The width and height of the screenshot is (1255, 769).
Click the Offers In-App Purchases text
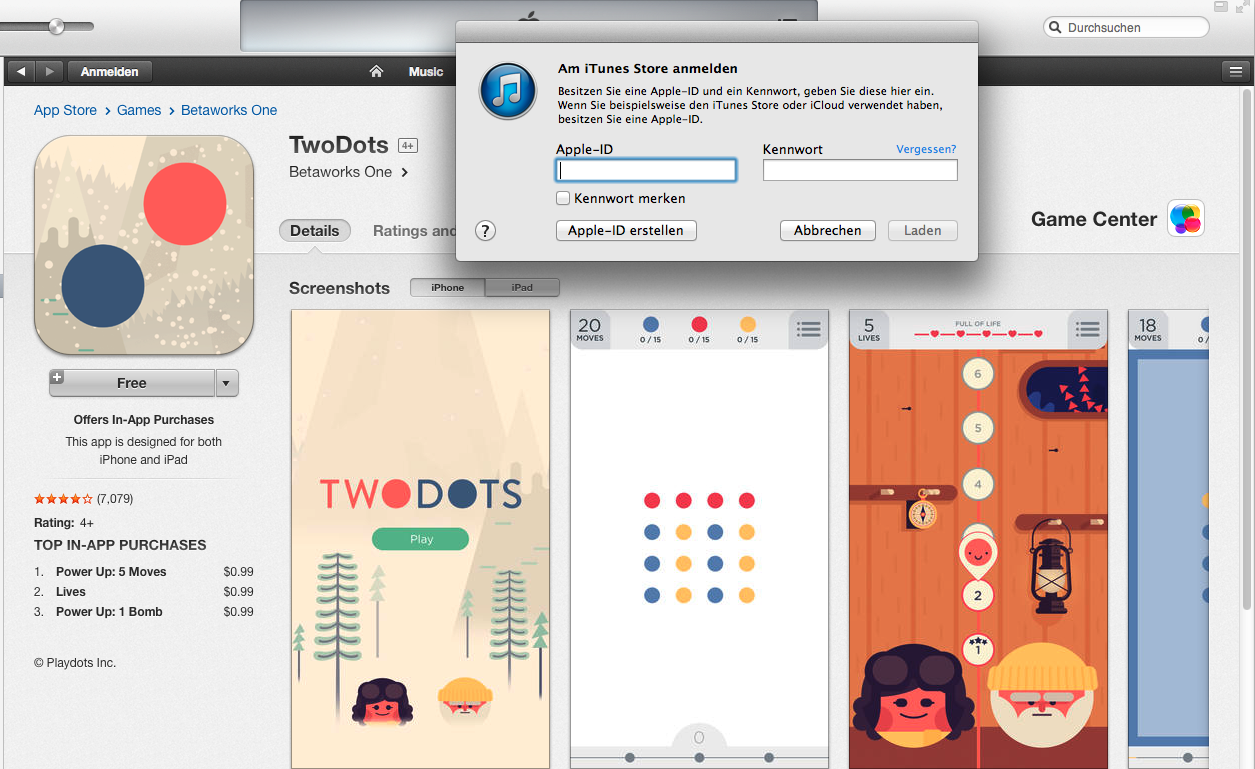click(x=144, y=420)
